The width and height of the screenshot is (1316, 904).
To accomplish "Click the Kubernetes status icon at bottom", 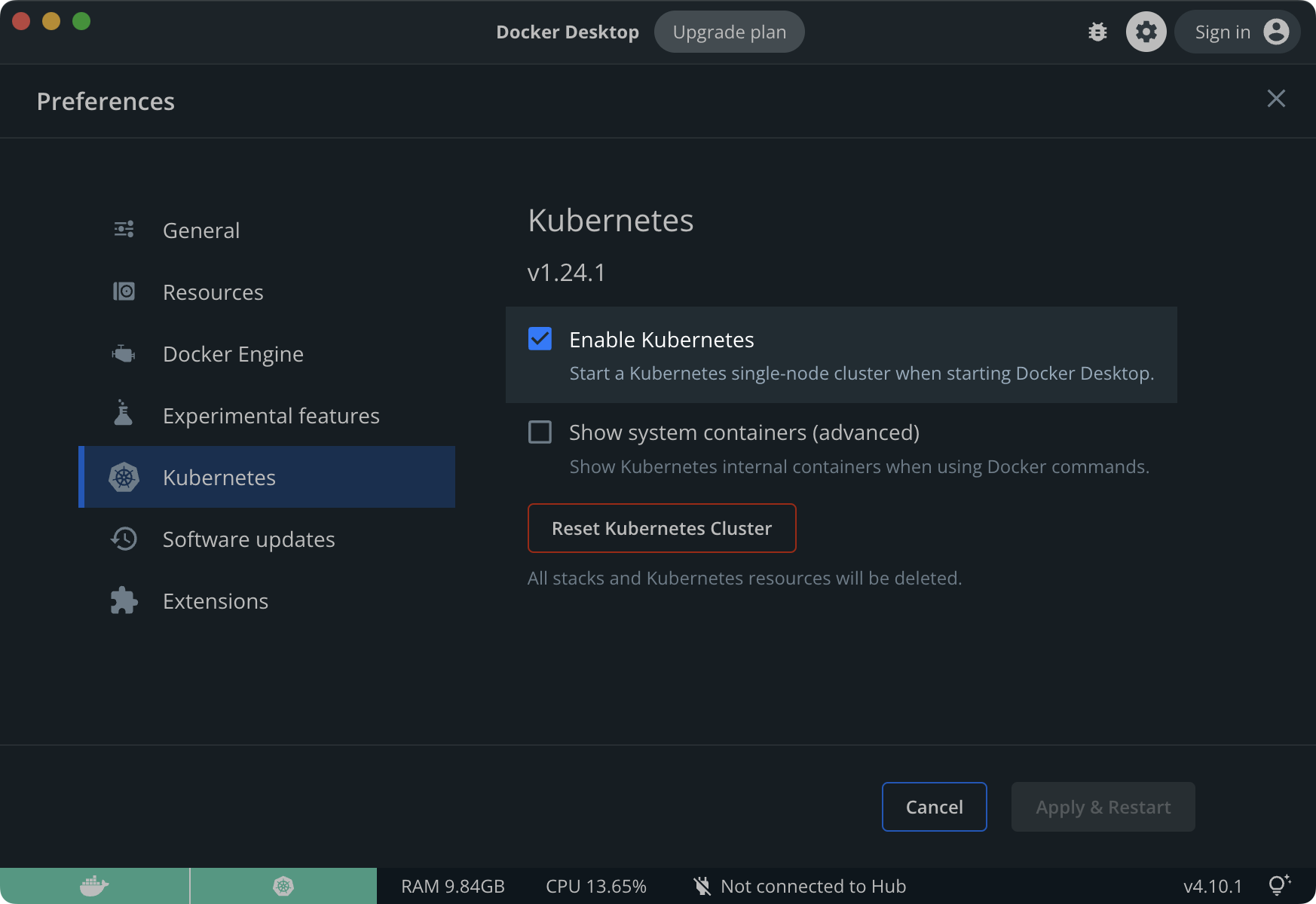I will (x=283, y=885).
